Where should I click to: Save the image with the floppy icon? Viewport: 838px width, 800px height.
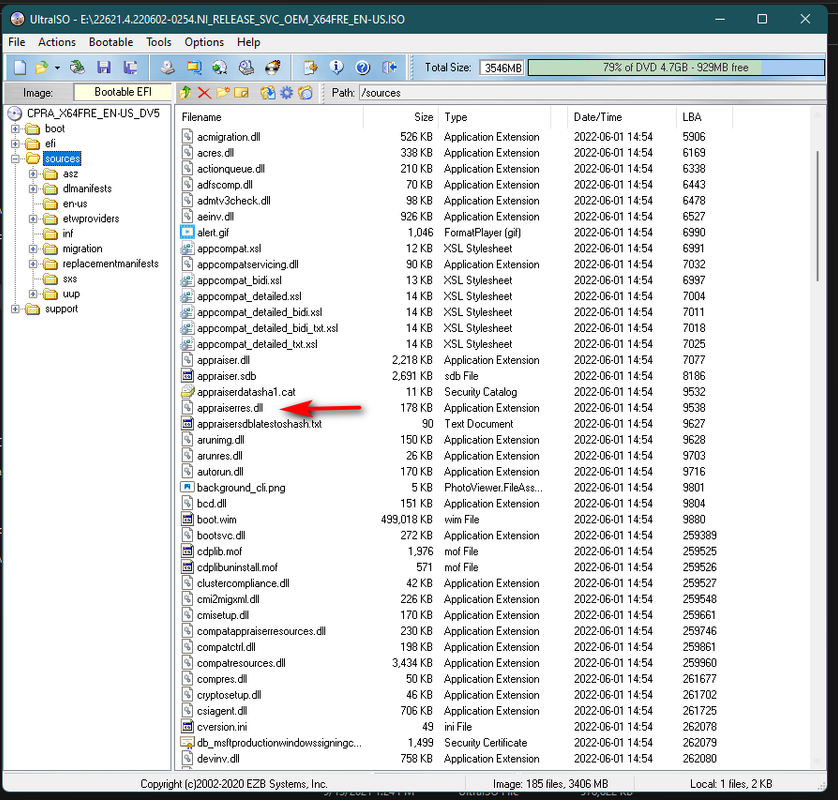[x=104, y=67]
